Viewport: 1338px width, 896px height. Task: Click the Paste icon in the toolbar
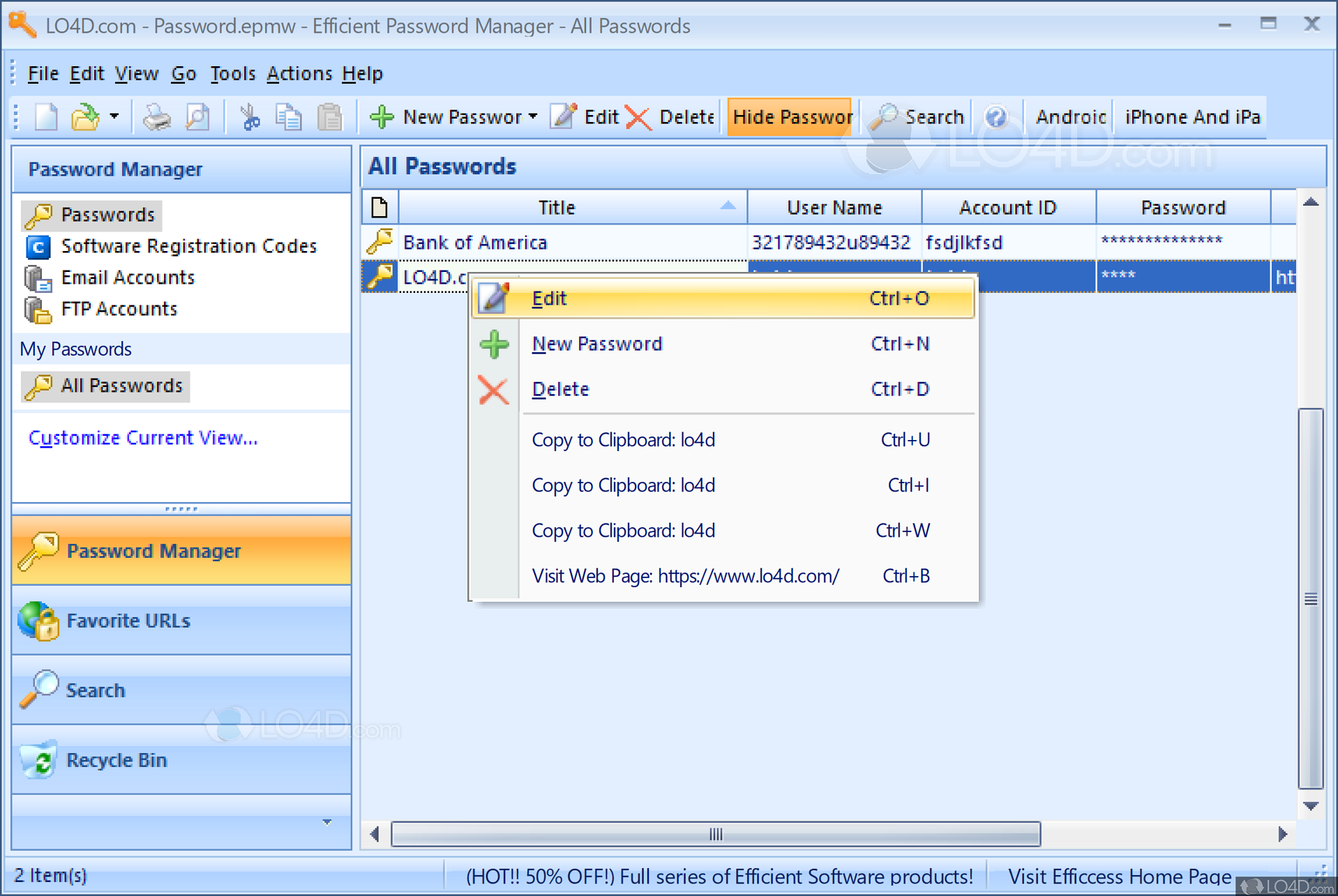pos(329,116)
